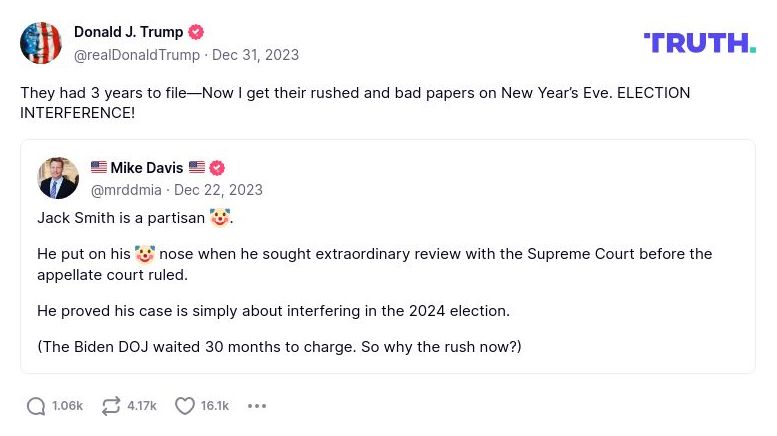Open the @mrddmia handle link
Screen dimensions: 777x436
pyautogui.click(x=126, y=190)
